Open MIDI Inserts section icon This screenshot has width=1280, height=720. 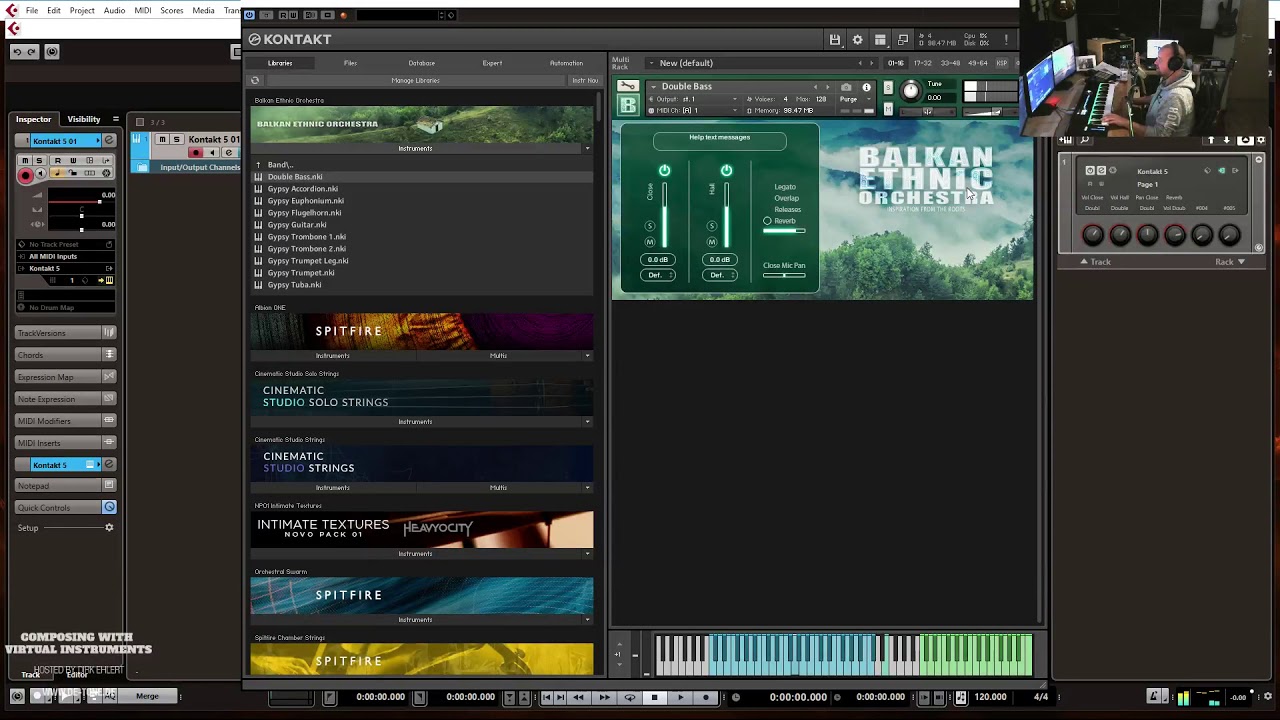click(109, 443)
